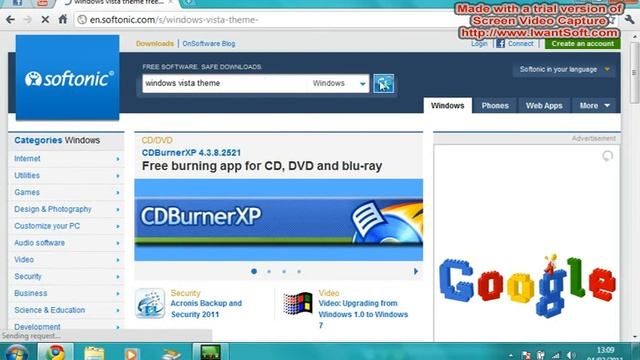Click the browser forward arrow
640x360 pixels.
tap(28, 20)
